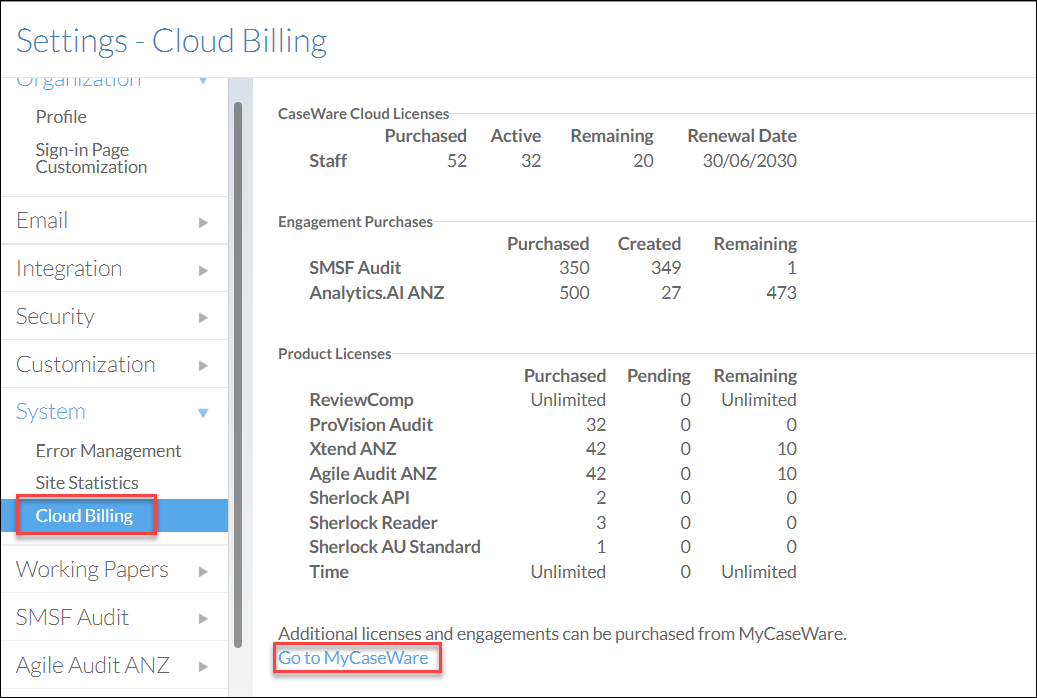Click the Working Papers sidebar heading

coord(92,570)
